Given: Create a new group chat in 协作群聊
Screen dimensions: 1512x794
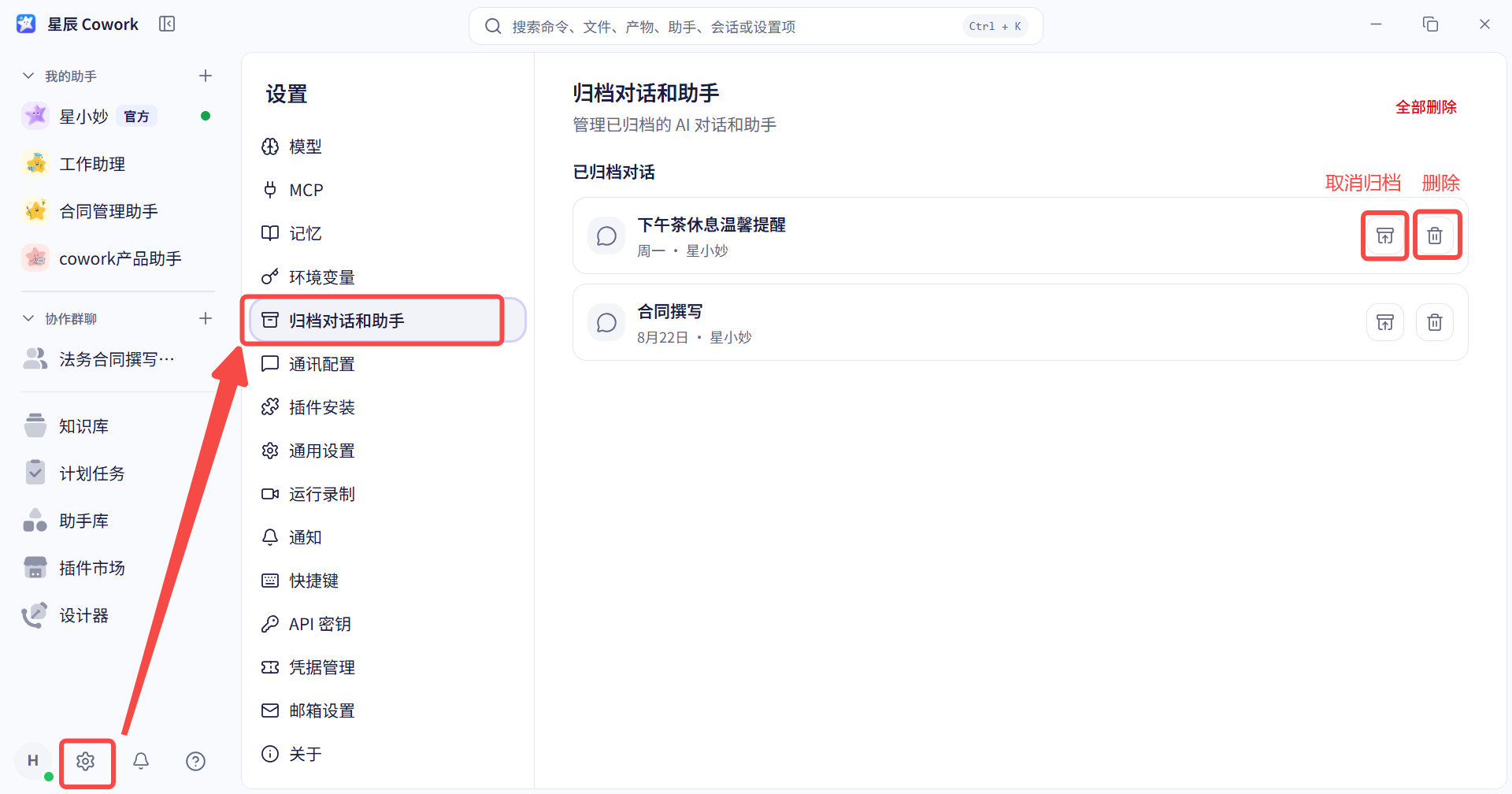Looking at the screenshot, I should [206, 318].
